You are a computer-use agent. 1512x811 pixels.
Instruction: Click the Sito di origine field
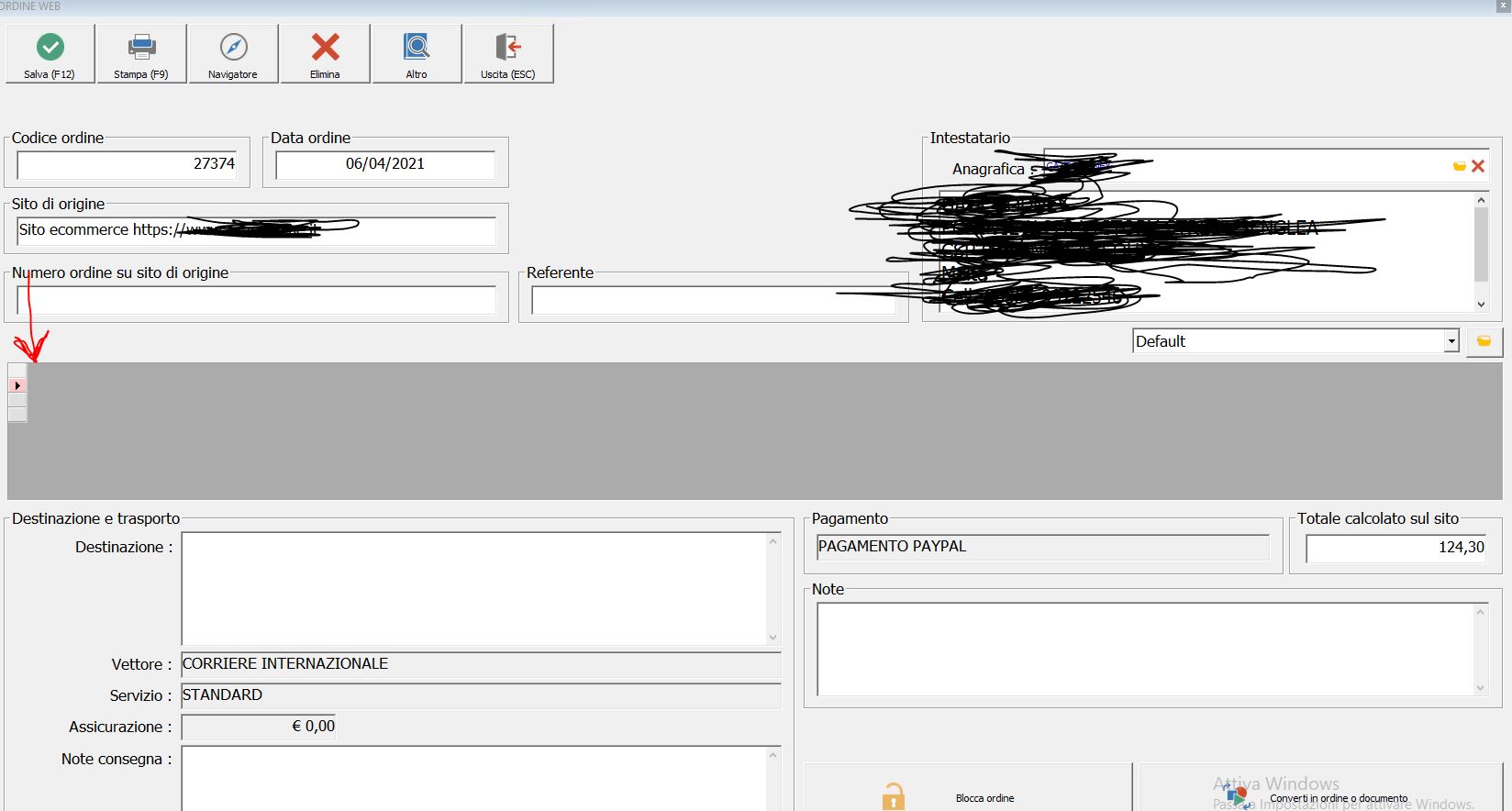(257, 230)
